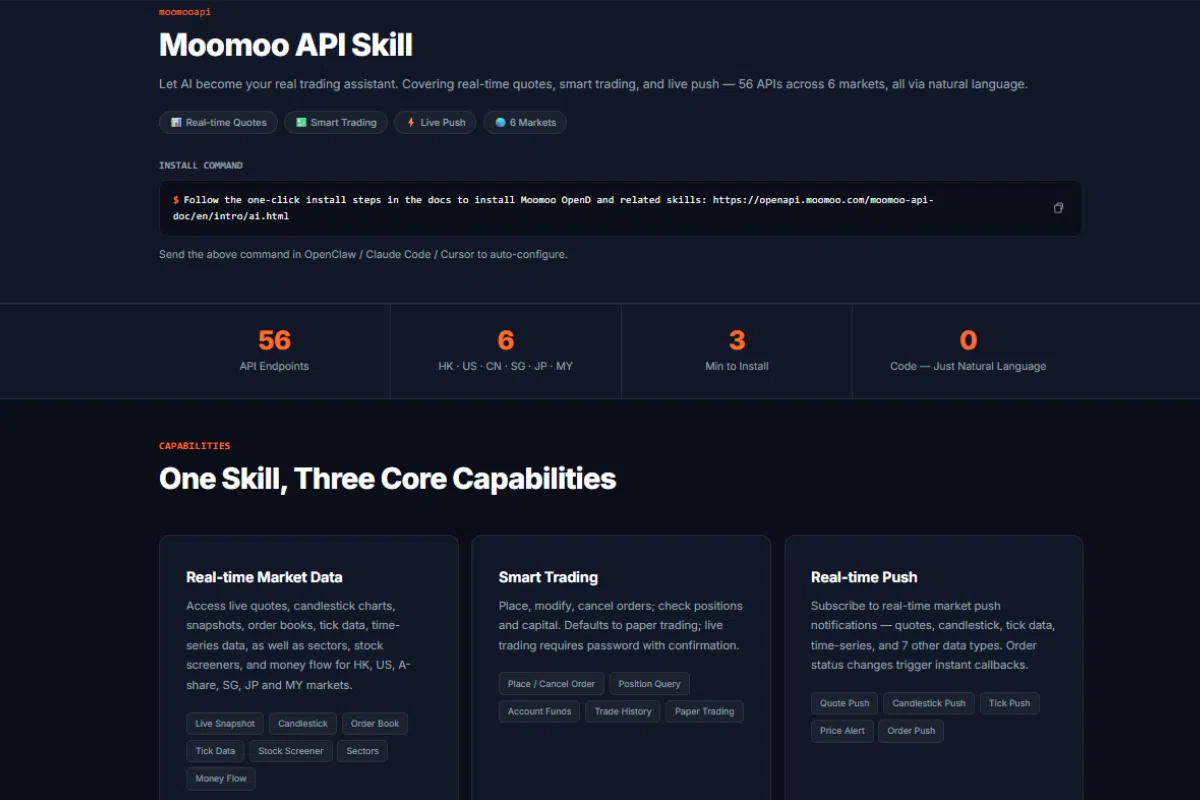Click the 0 Code stat number
The image size is (1200, 800).
pyautogui.click(x=968, y=340)
